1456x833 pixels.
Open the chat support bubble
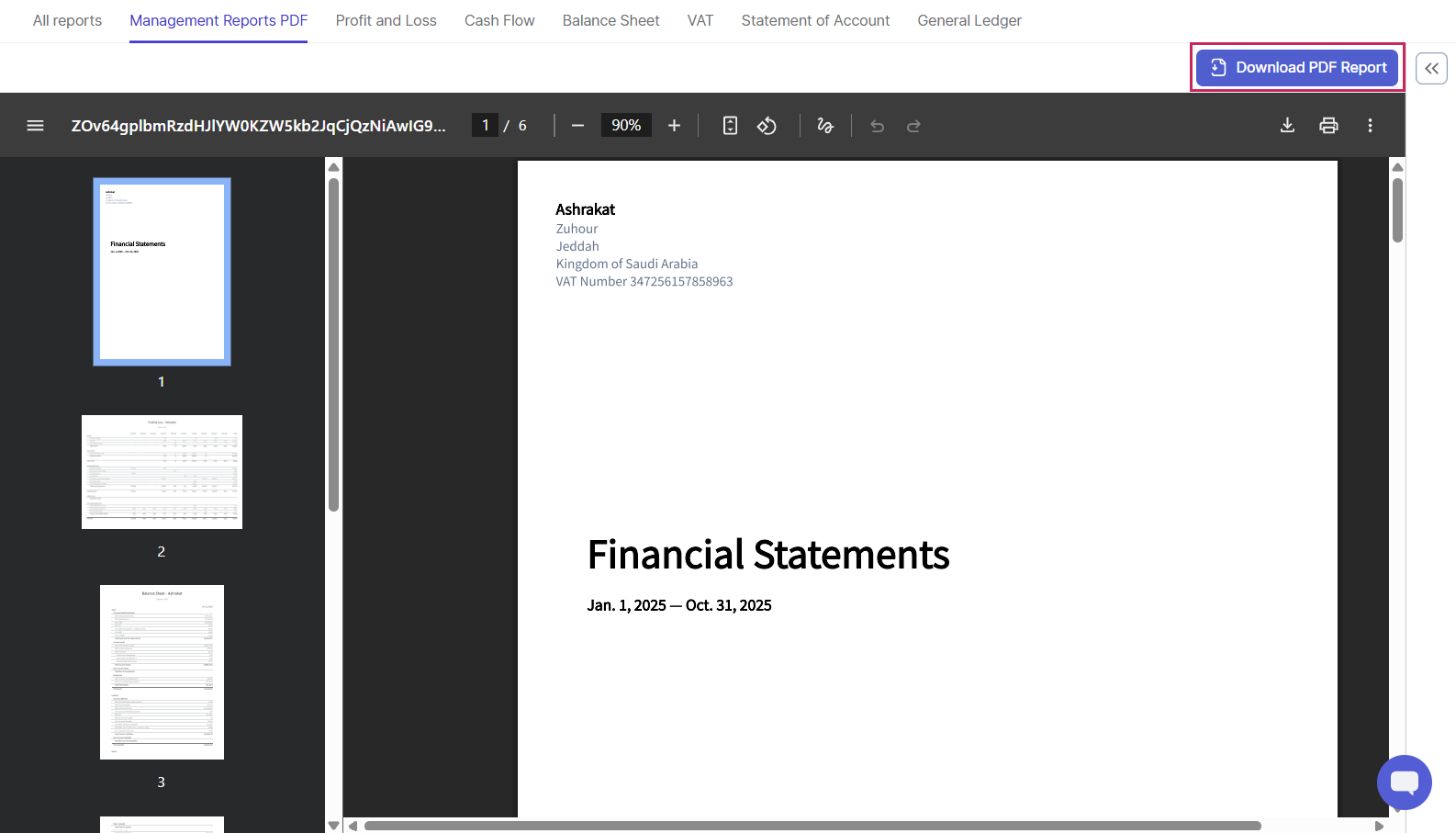point(1404,782)
